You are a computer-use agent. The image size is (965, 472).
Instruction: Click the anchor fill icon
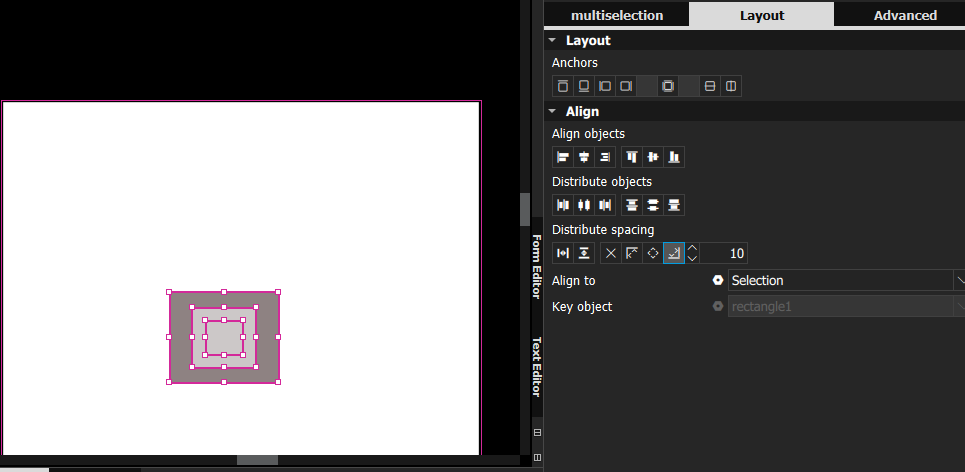click(668, 87)
